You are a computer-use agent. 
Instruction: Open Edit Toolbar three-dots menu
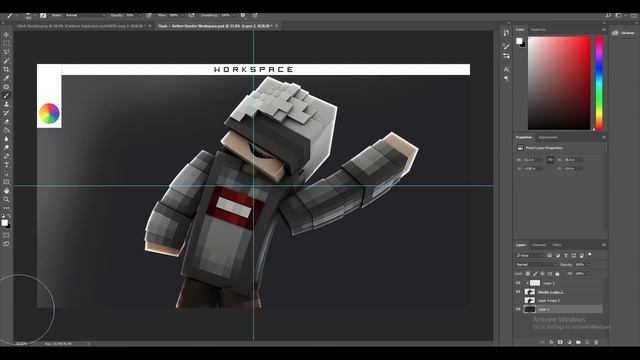6,208
